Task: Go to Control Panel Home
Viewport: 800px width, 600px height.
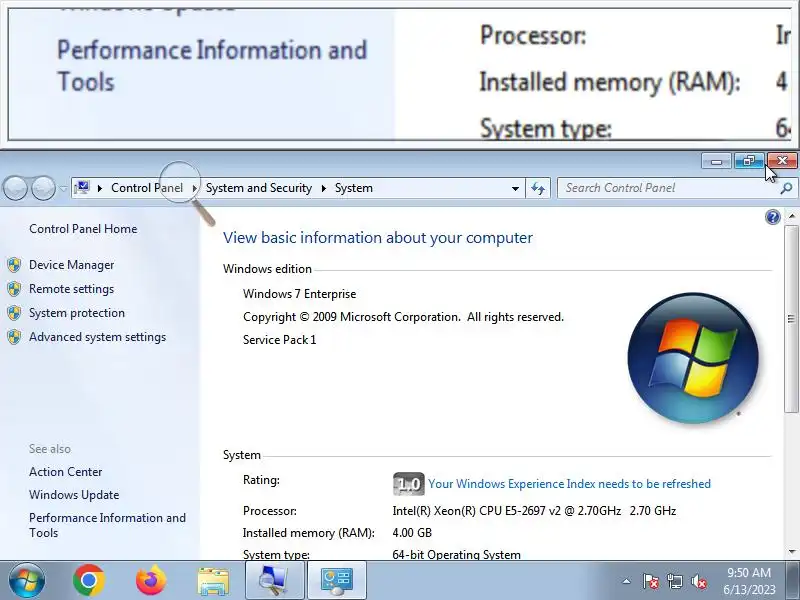Action: 83,229
